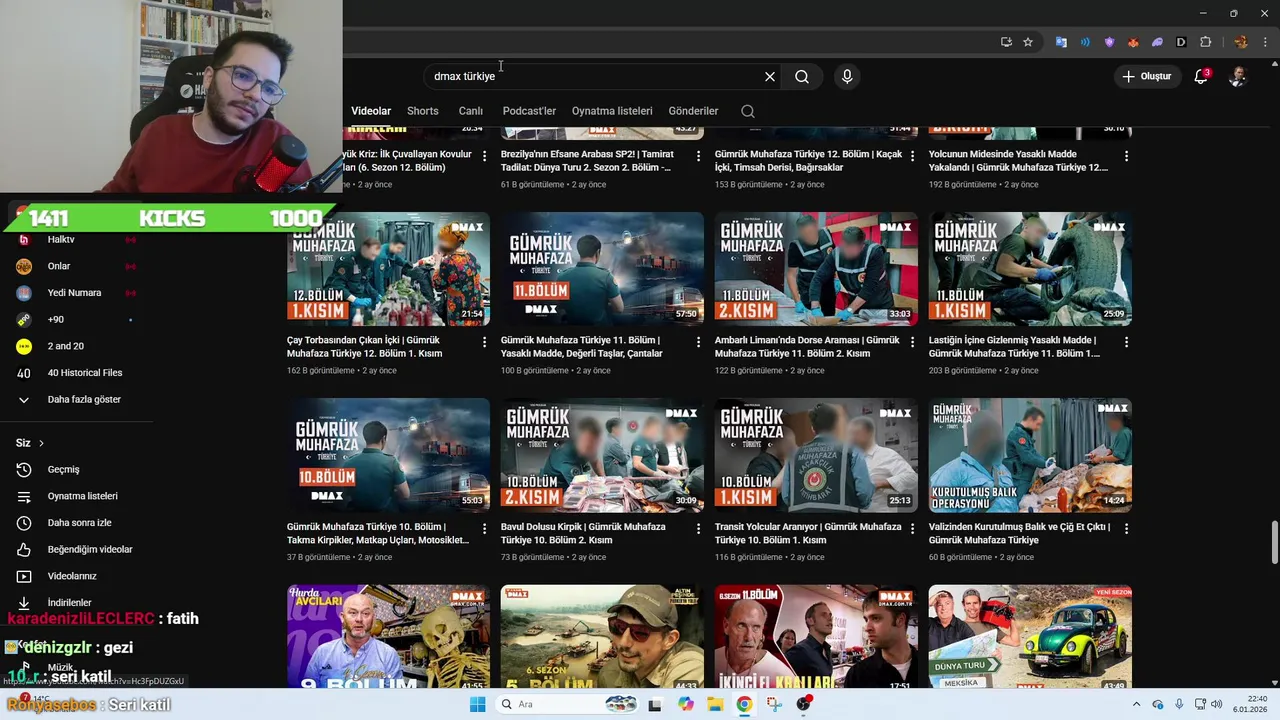
Task: Open 'Ambarlı Limanı'nda Dorse Araması' title link
Action: 807,346
